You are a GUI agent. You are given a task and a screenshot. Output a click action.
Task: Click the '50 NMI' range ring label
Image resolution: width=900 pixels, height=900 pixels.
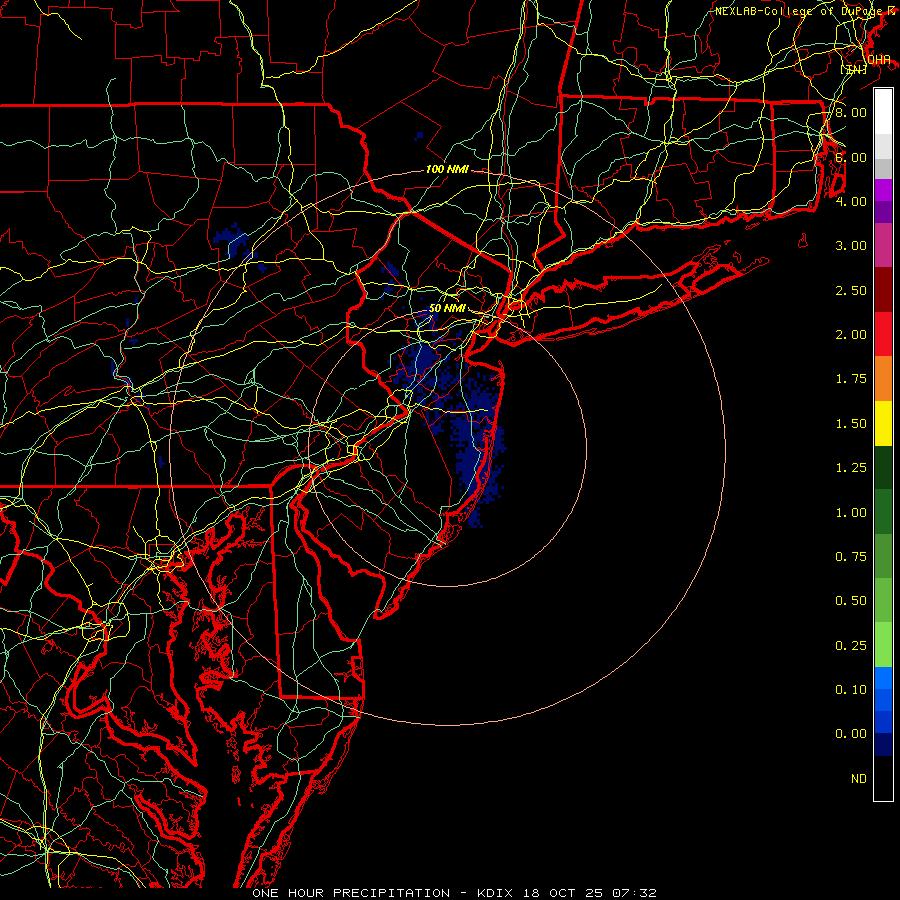447,308
